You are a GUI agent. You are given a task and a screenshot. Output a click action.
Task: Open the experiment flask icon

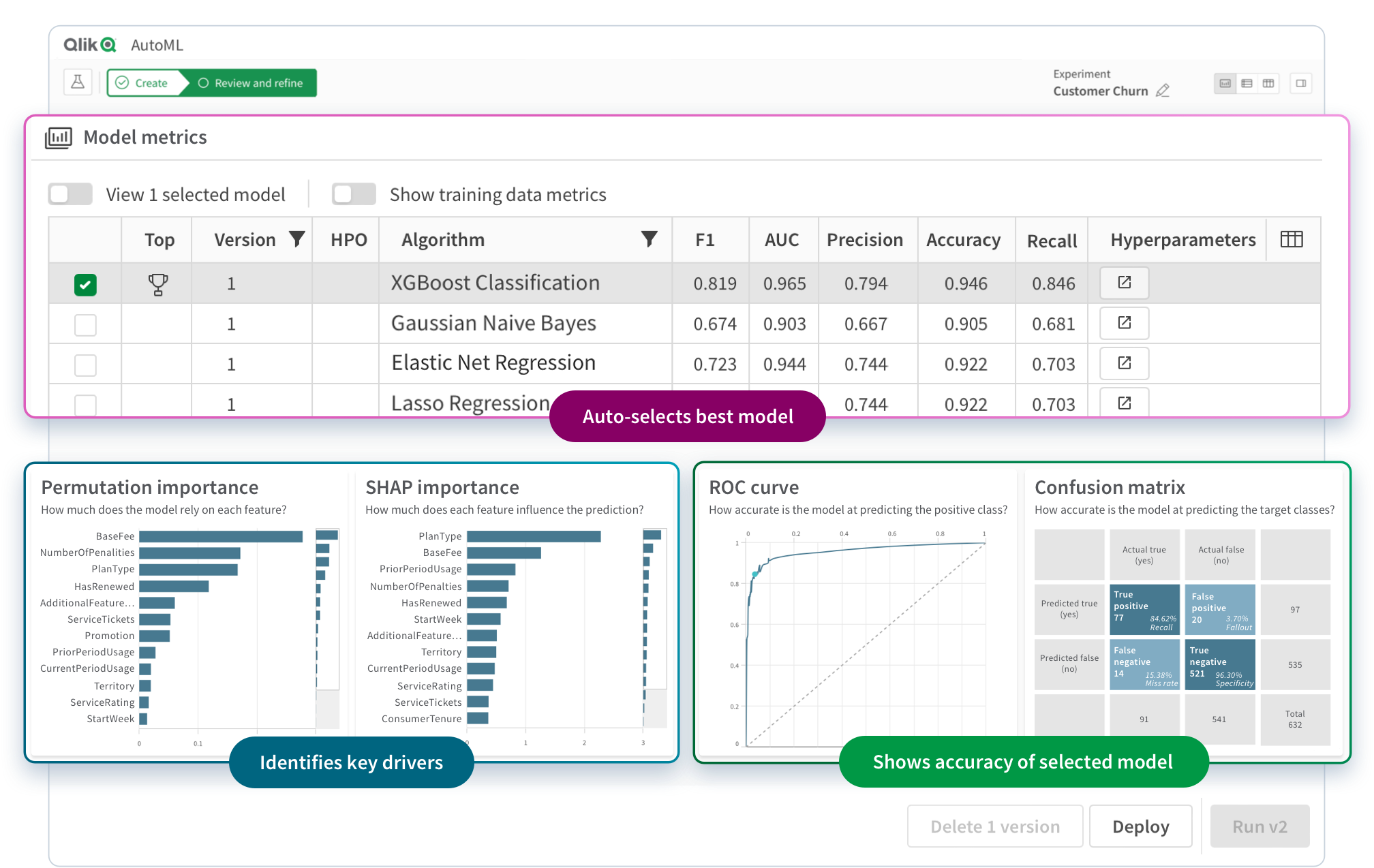(x=78, y=82)
